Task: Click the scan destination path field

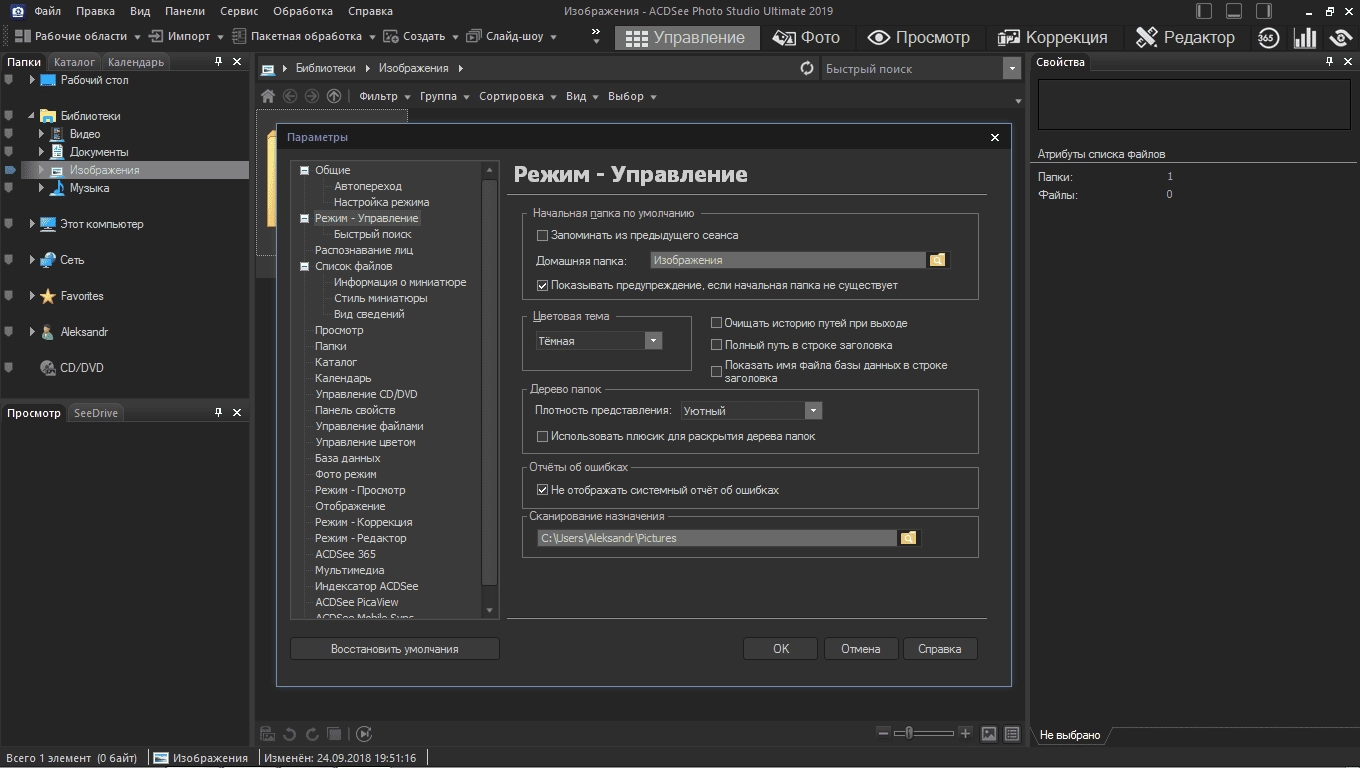Action: pos(717,538)
